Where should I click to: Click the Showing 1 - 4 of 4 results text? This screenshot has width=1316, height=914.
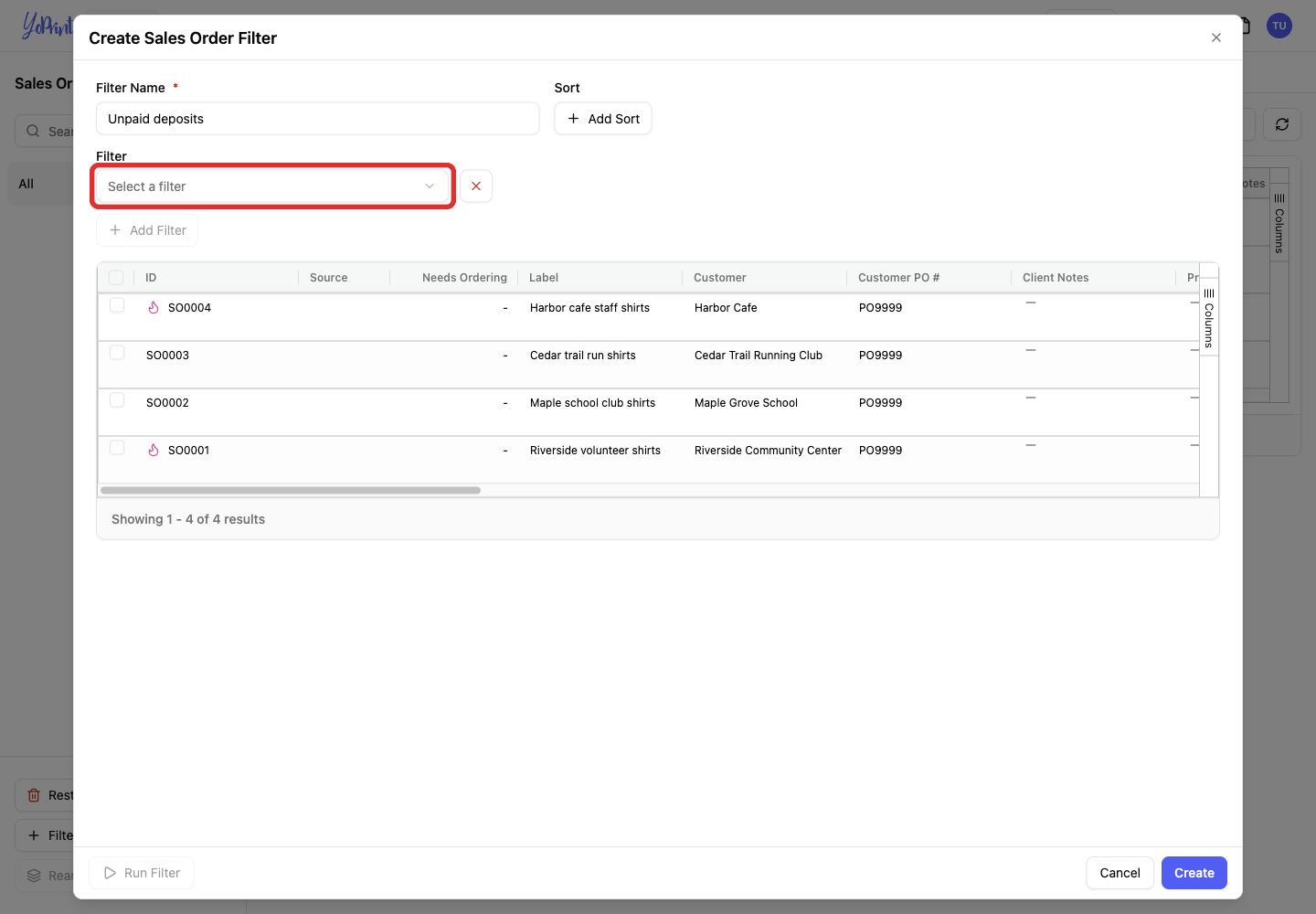point(188,519)
